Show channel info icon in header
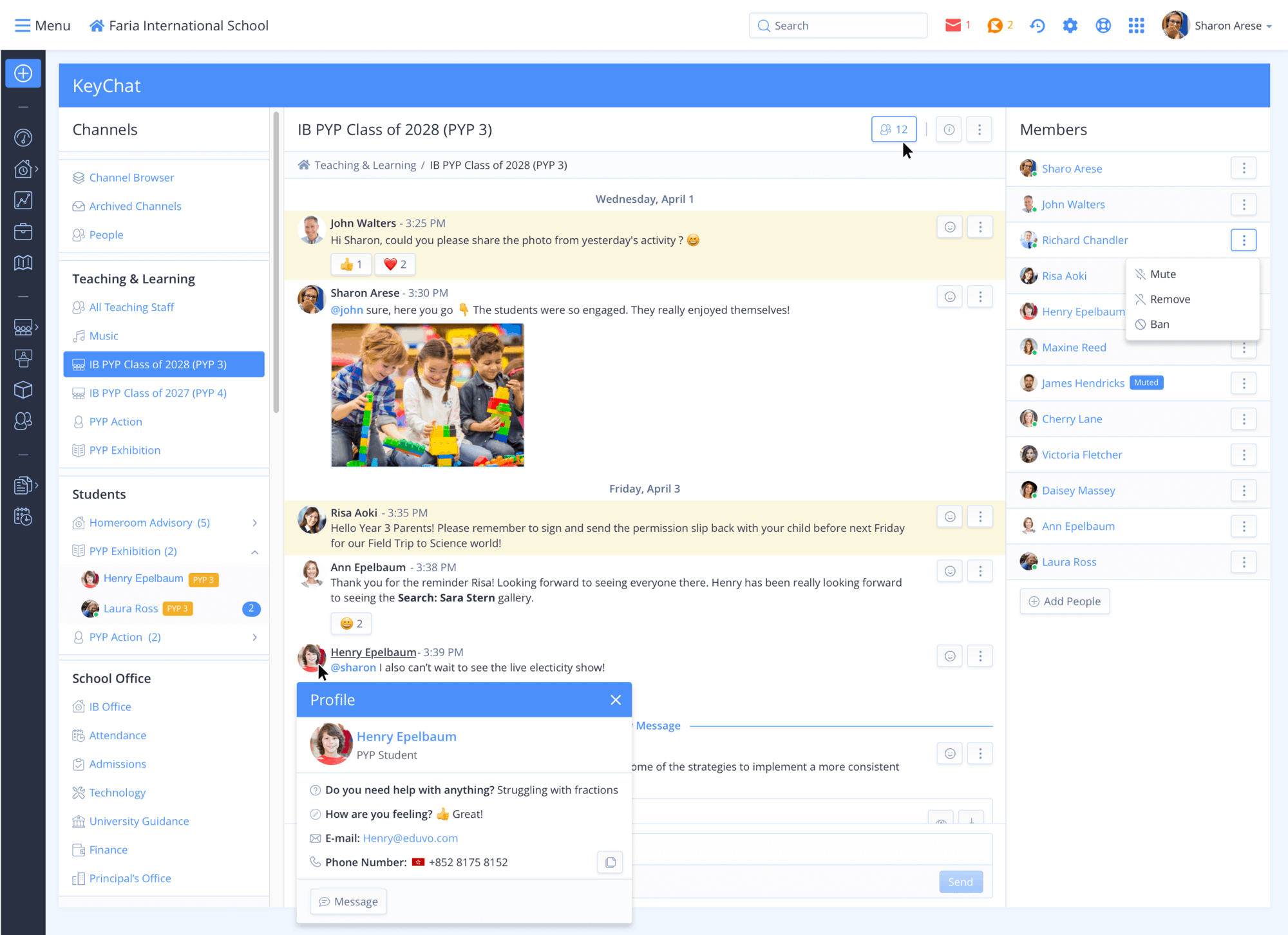1288x935 pixels. (x=949, y=129)
